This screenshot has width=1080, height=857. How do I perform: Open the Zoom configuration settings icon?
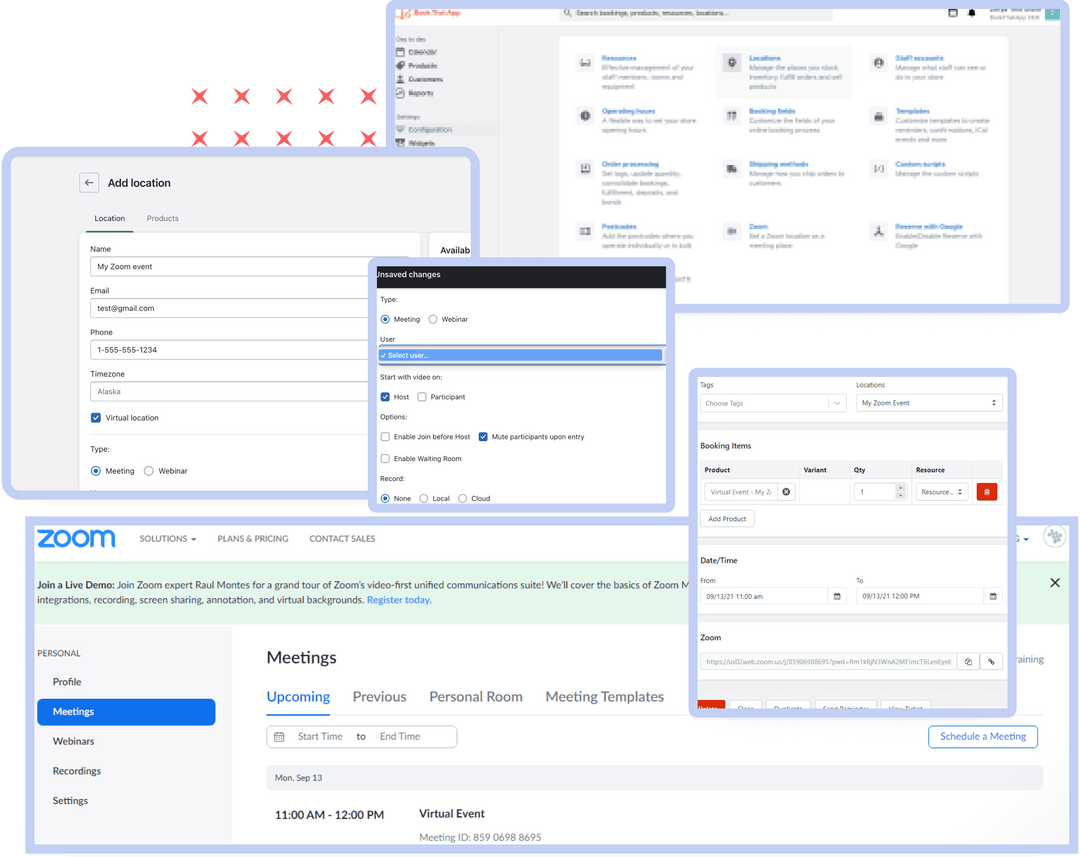tap(732, 230)
